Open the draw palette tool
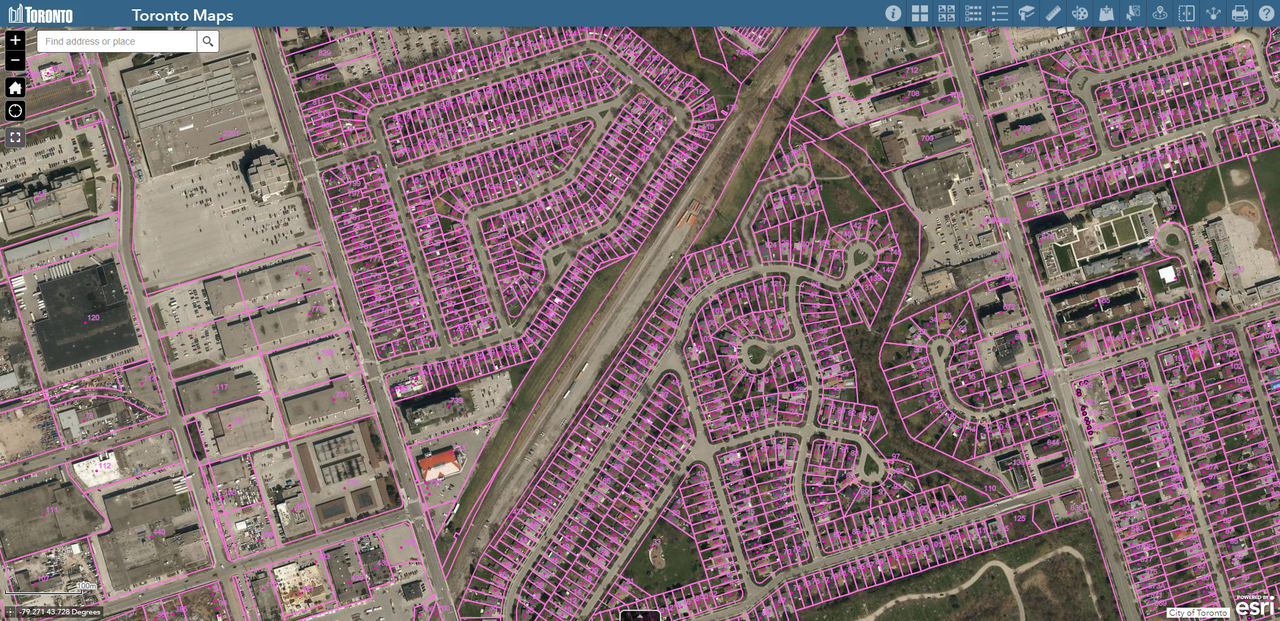1280x621 pixels. (1080, 13)
